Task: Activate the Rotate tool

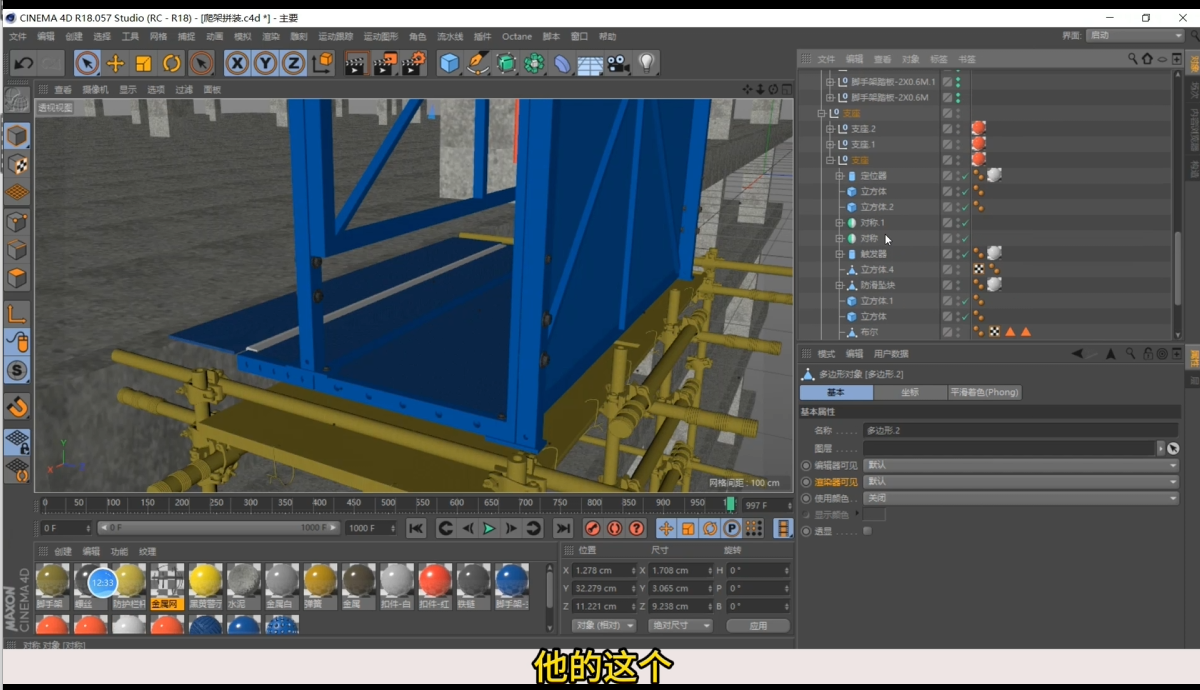Action: coord(172,63)
